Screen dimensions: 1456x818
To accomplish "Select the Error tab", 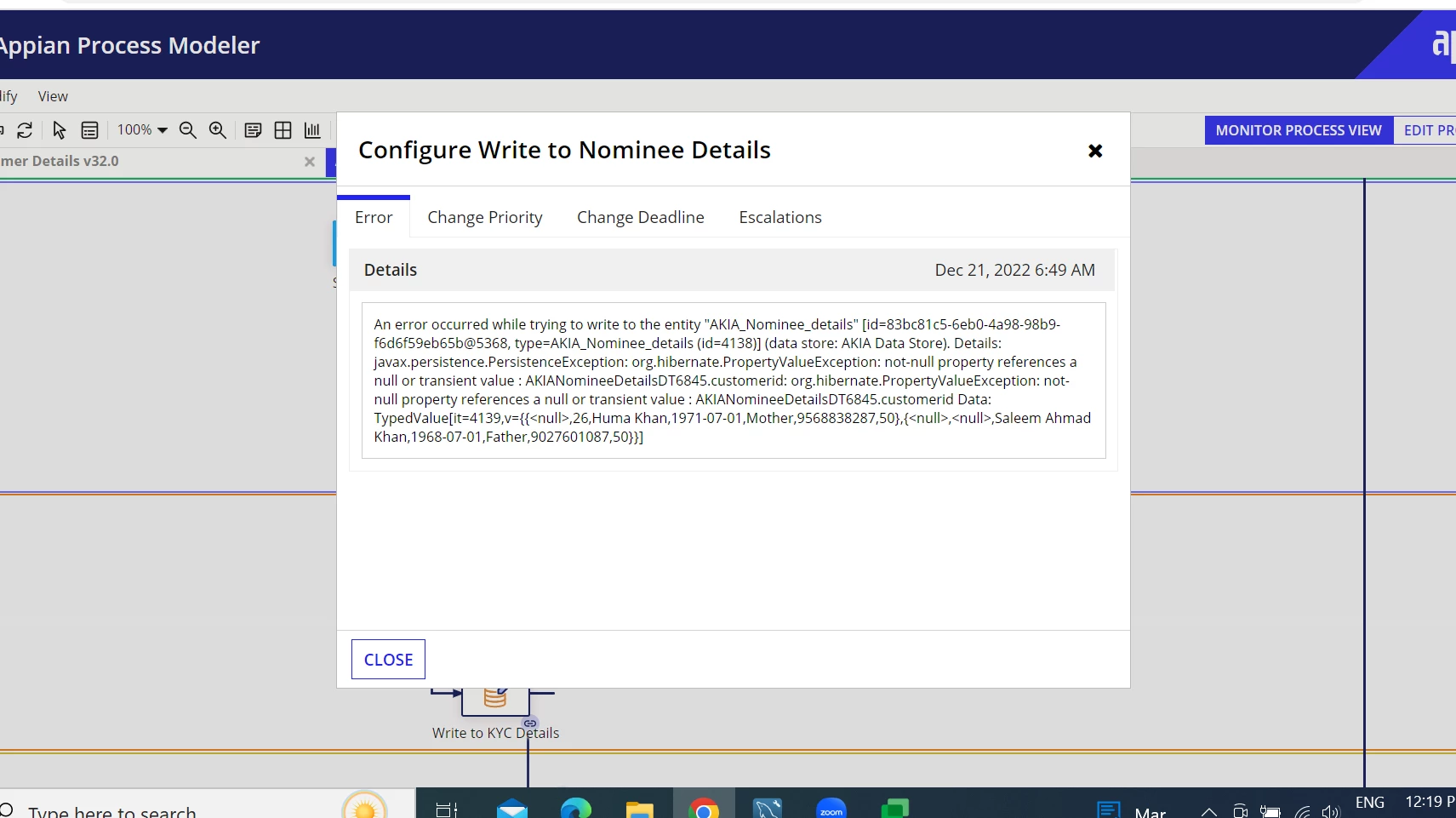I will click(x=374, y=217).
